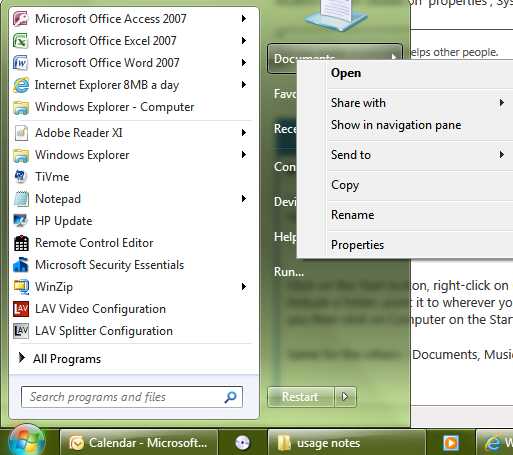Click the HP Update icon
The image size is (513, 455).
coord(21,221)
